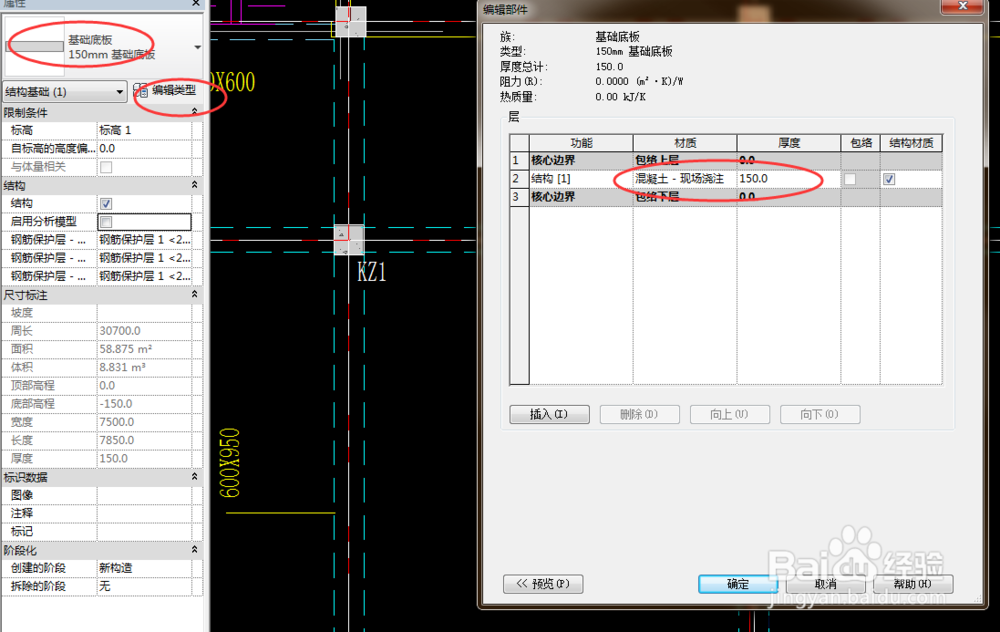Click the 厚度 column header
The width and height of the screenshot is (1000, 632).
789,143
